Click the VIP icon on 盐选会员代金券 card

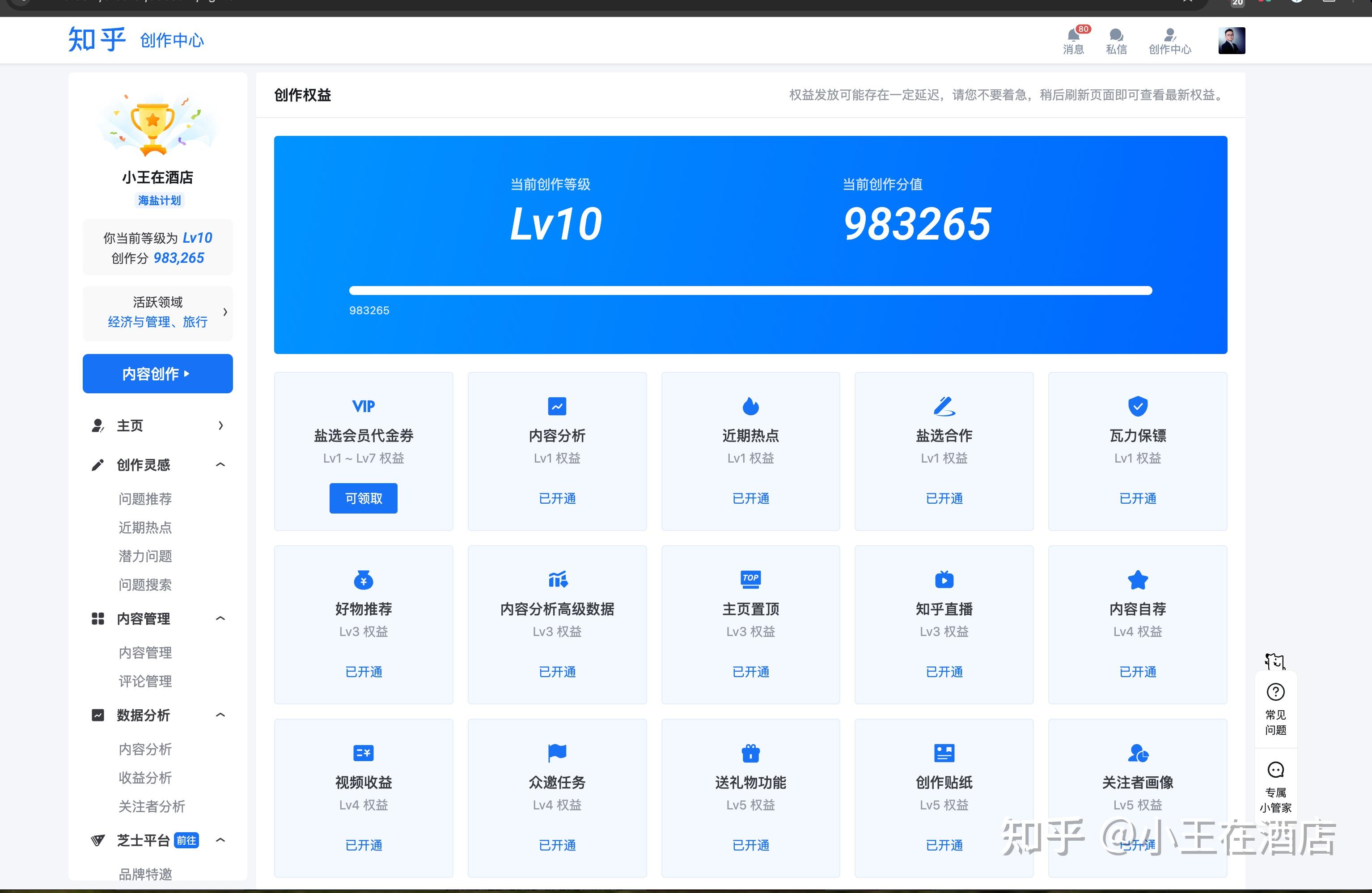(364, 406)
